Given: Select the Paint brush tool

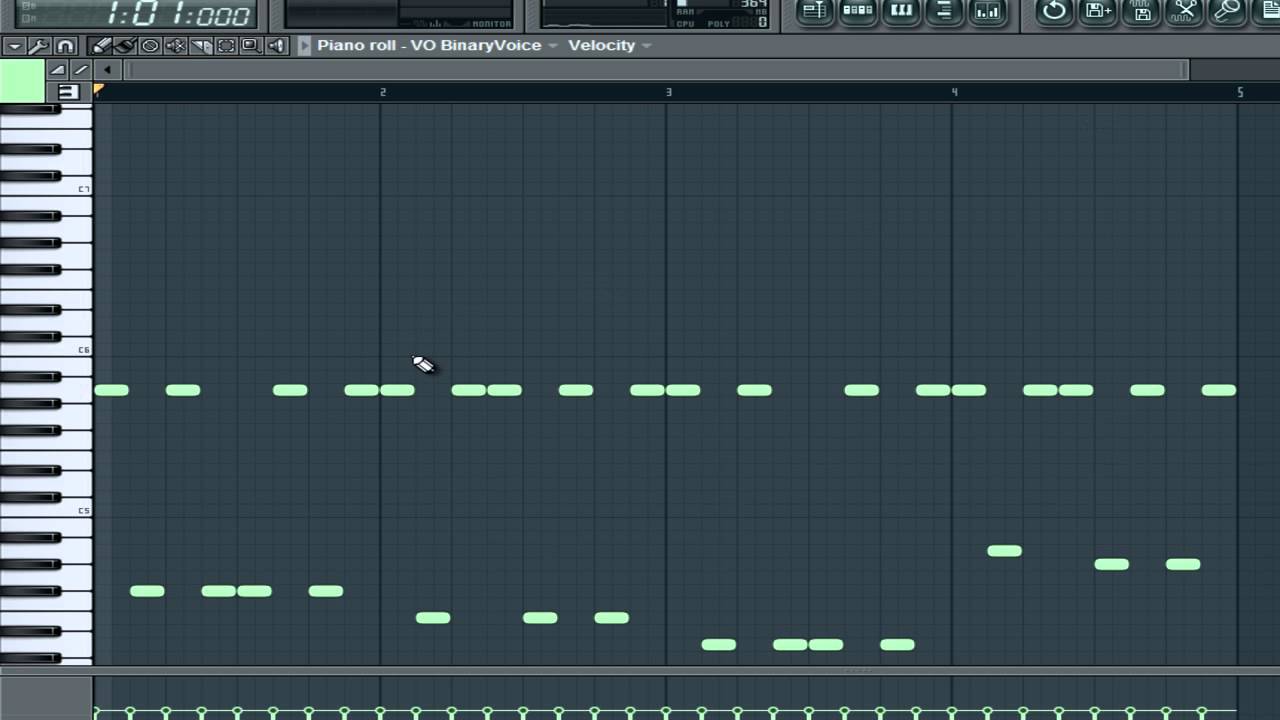Looking at the screenshot, I should (x=125, y=46).
